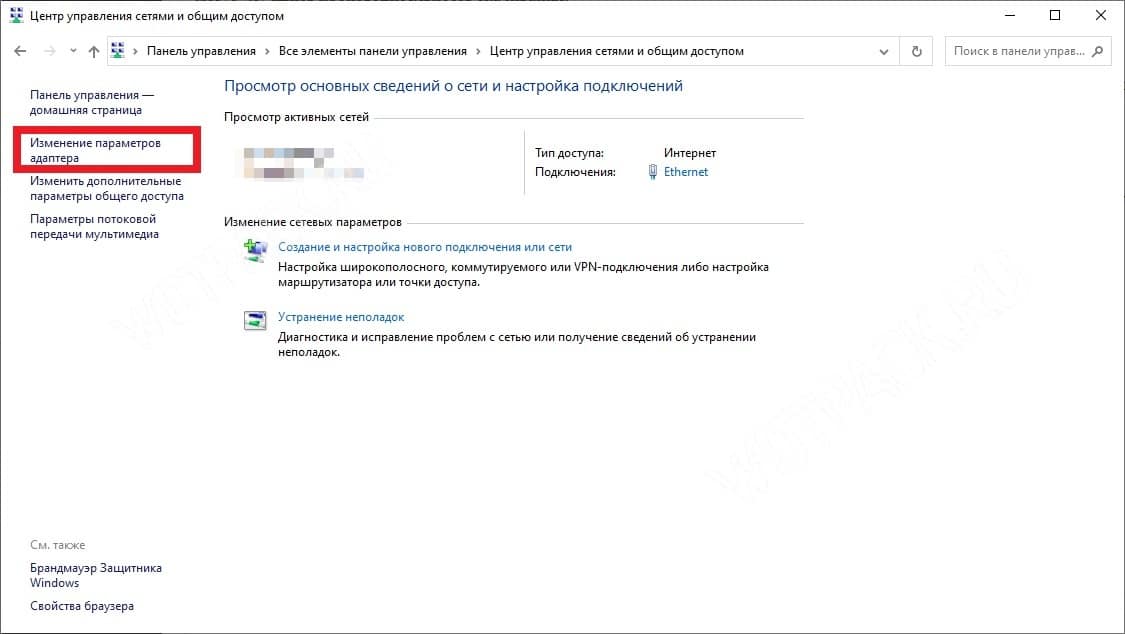Image resolution: width=1125 pixels, height=634 pixels.
Task: Open Брандмауэр Защитника Windows
Action: [x=95, y=575]
